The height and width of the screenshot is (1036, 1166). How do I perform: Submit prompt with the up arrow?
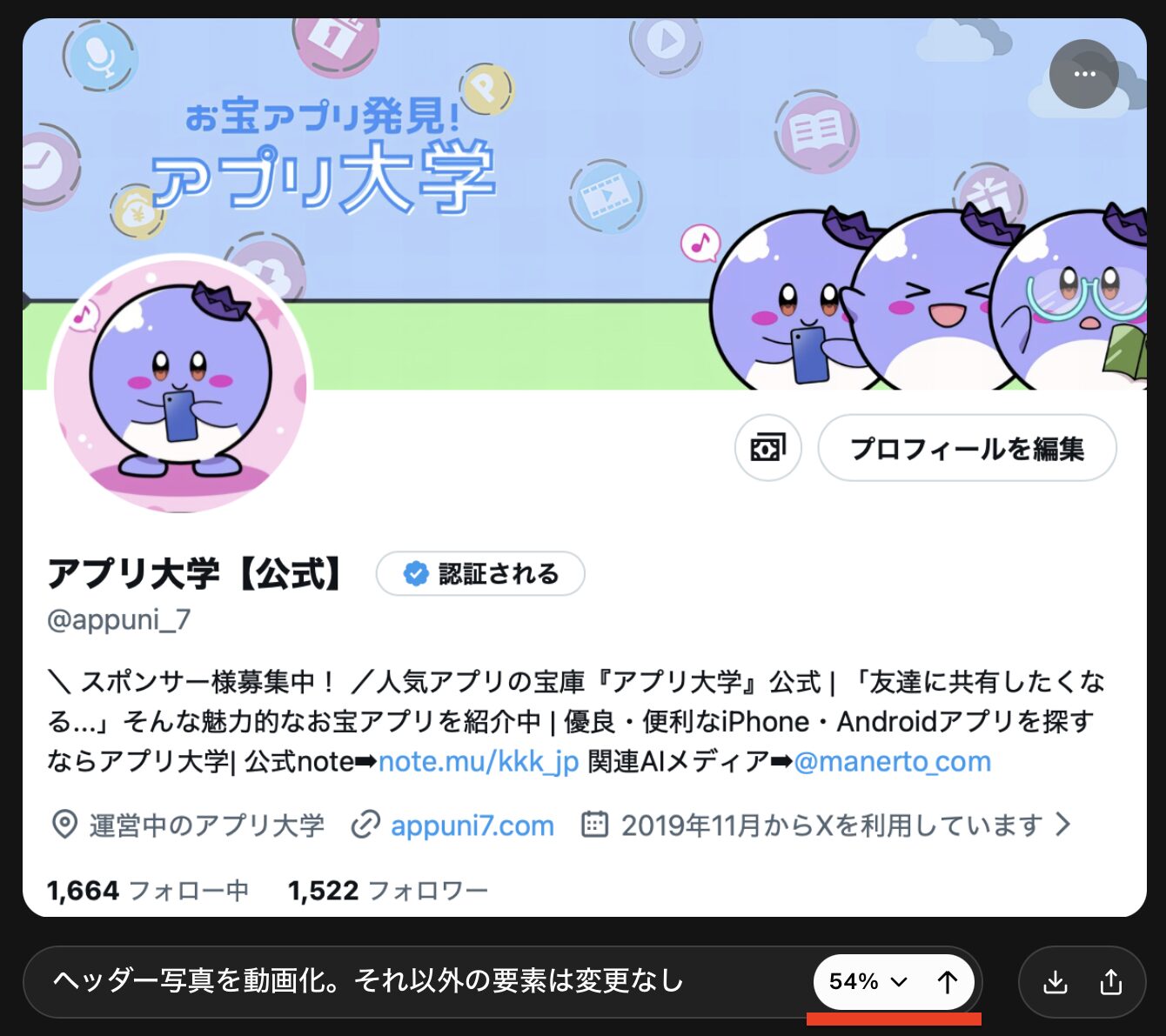point(948,982)
